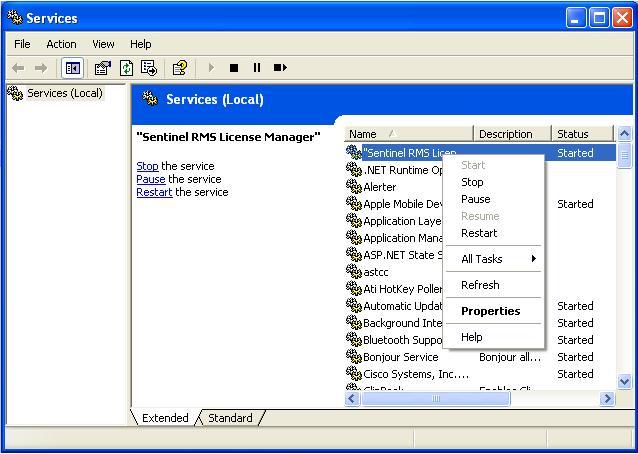Choose Properties in the context menu
The width and height of the screenshot is (638, 454).
(490, 311)
